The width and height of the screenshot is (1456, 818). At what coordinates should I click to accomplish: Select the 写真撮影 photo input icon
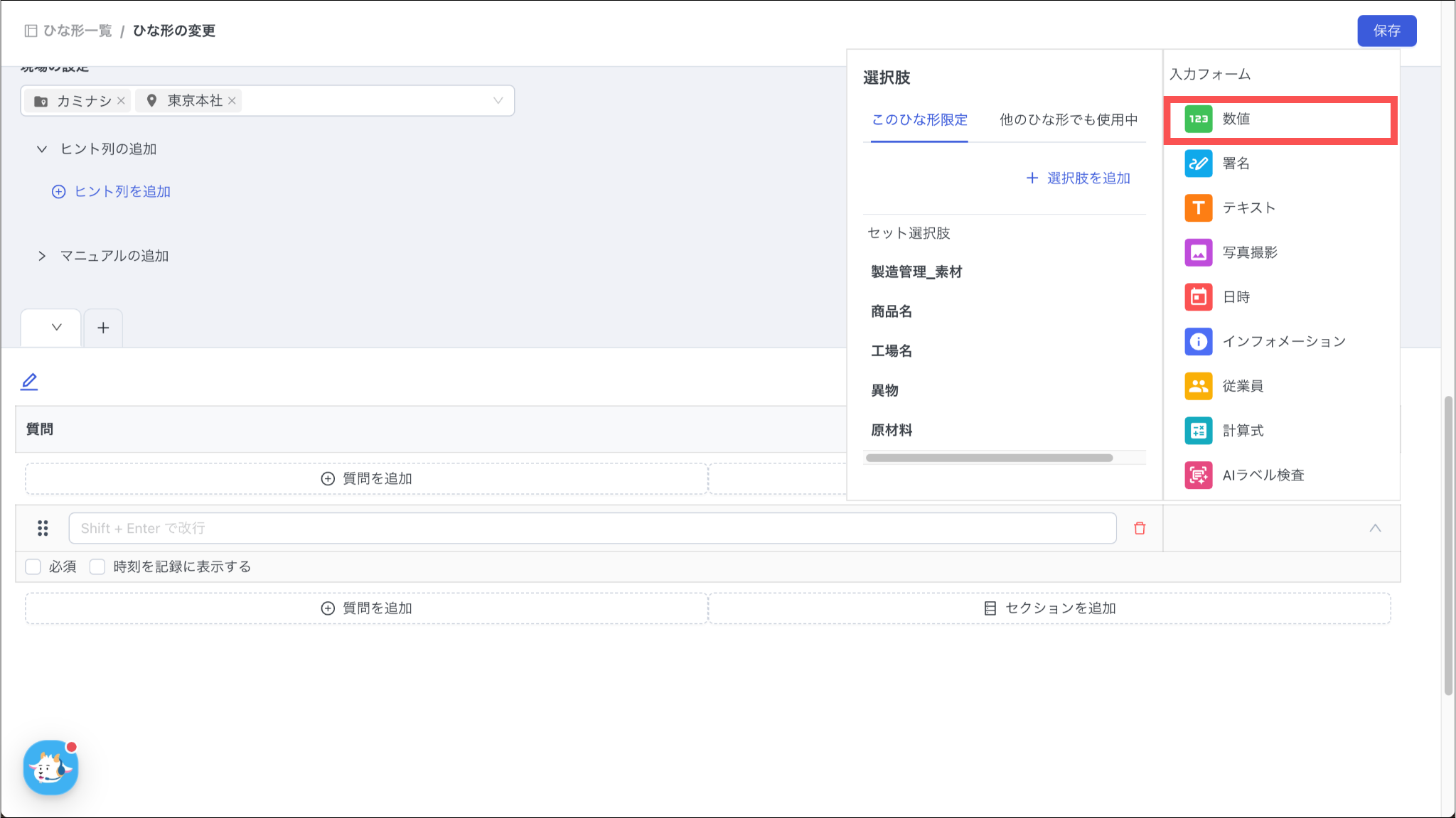click(1198, 252)
